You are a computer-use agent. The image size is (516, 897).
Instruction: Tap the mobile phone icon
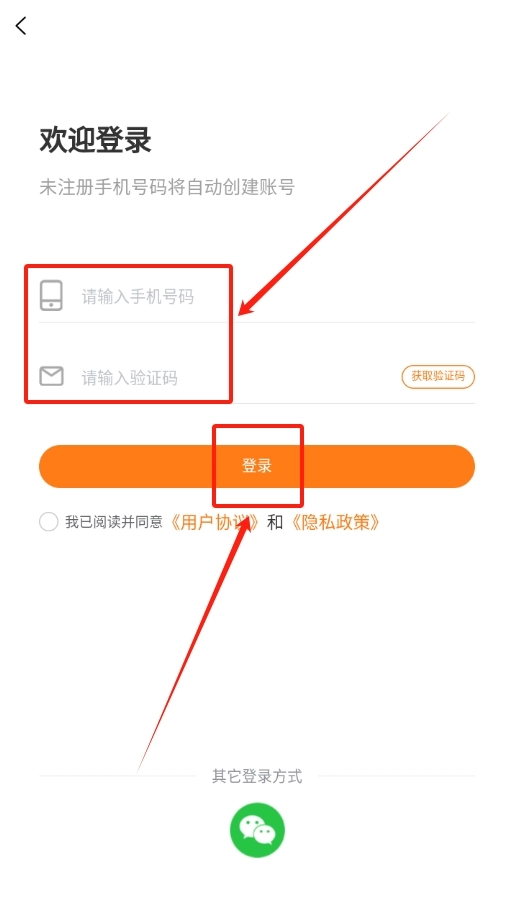tap(51, 295)
